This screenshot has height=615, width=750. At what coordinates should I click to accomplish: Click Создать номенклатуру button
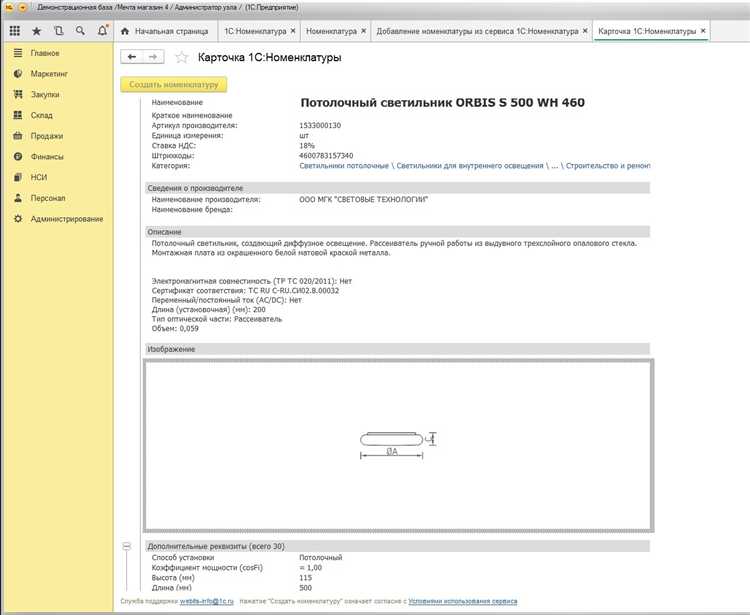tap(174, 85)
